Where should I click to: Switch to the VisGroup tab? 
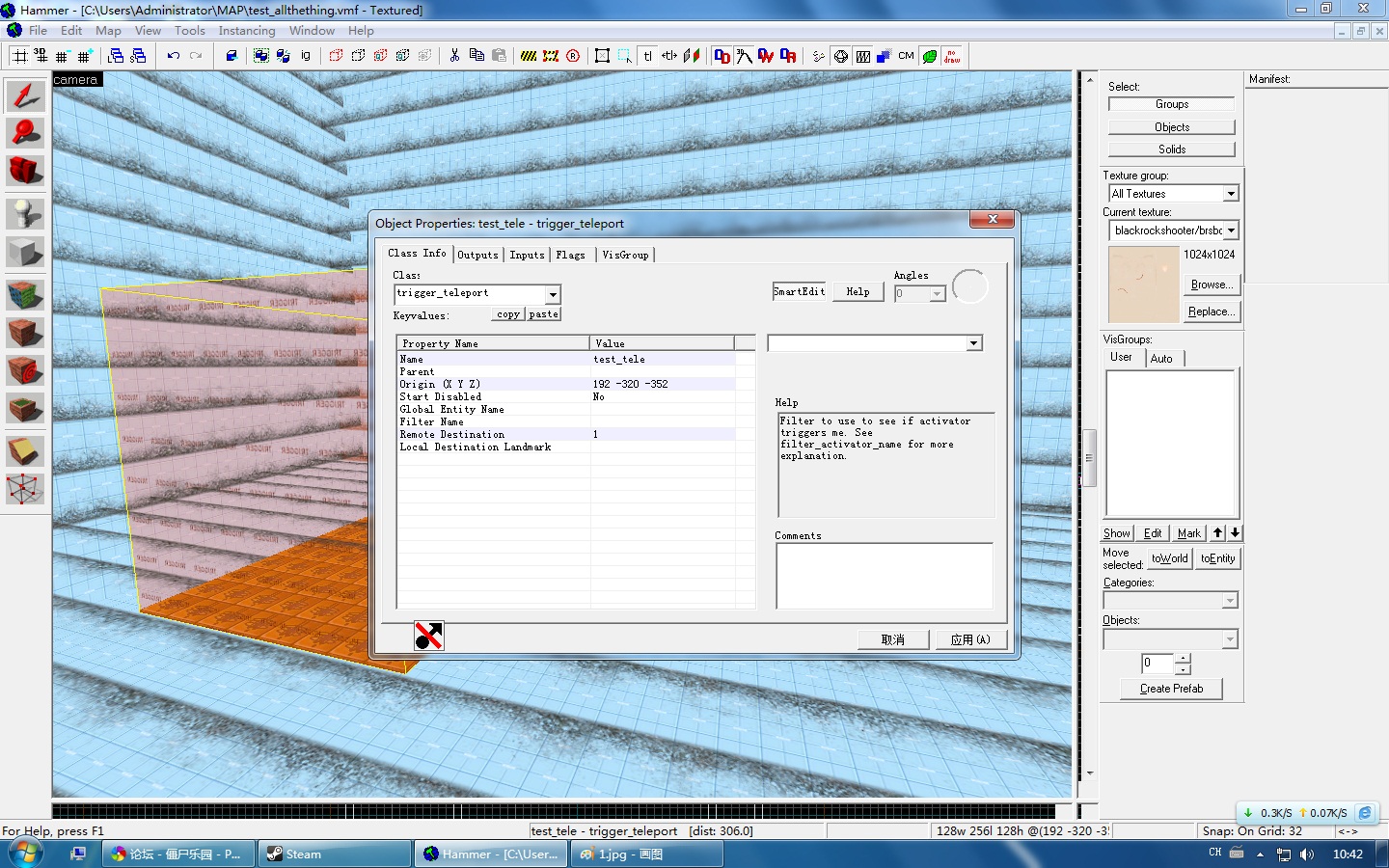pyautogui.click(x=625, y=256)
